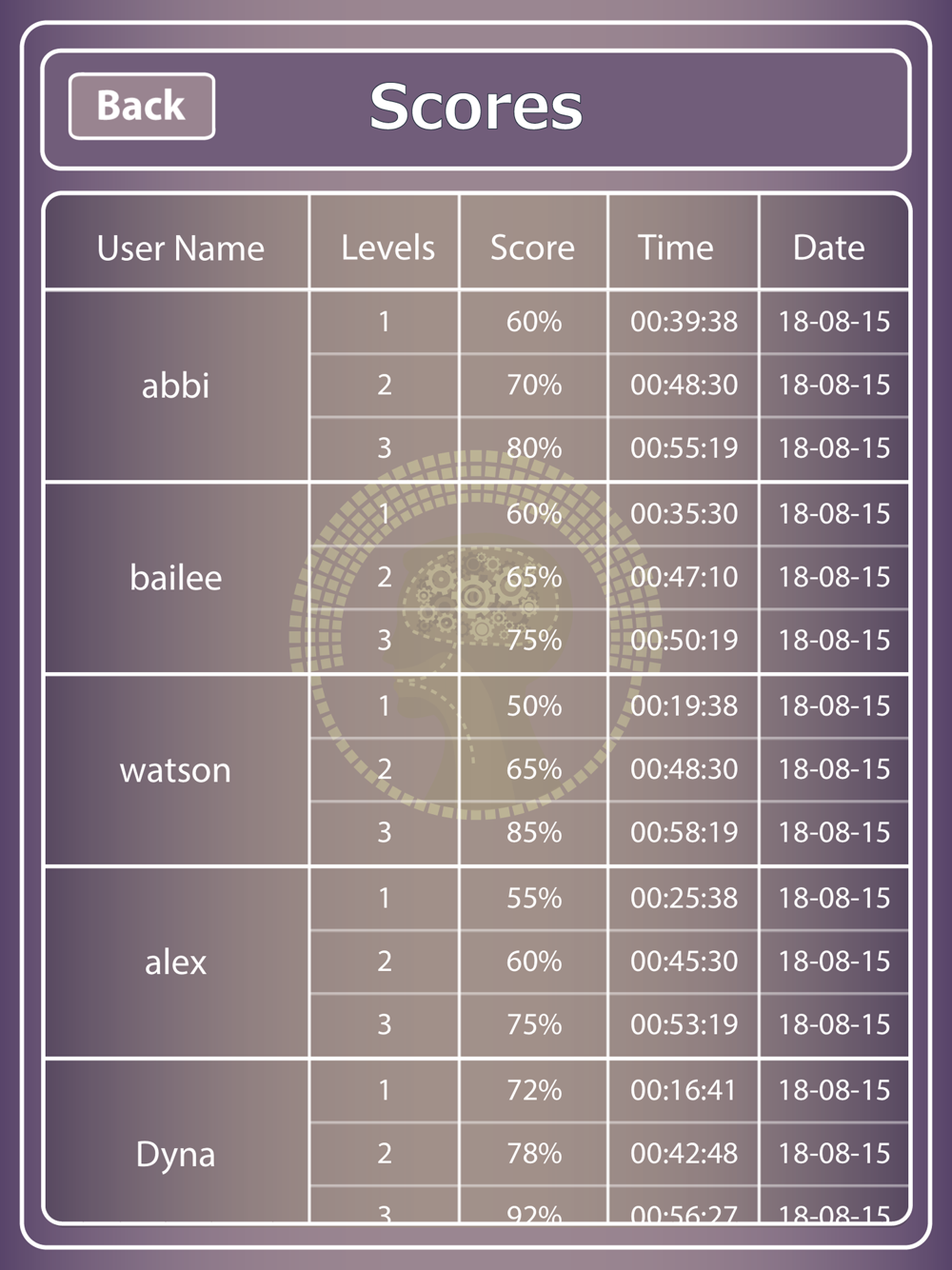Click the Score column header
The width and height of the screenshot is (952, 1270).
[532, 248]
